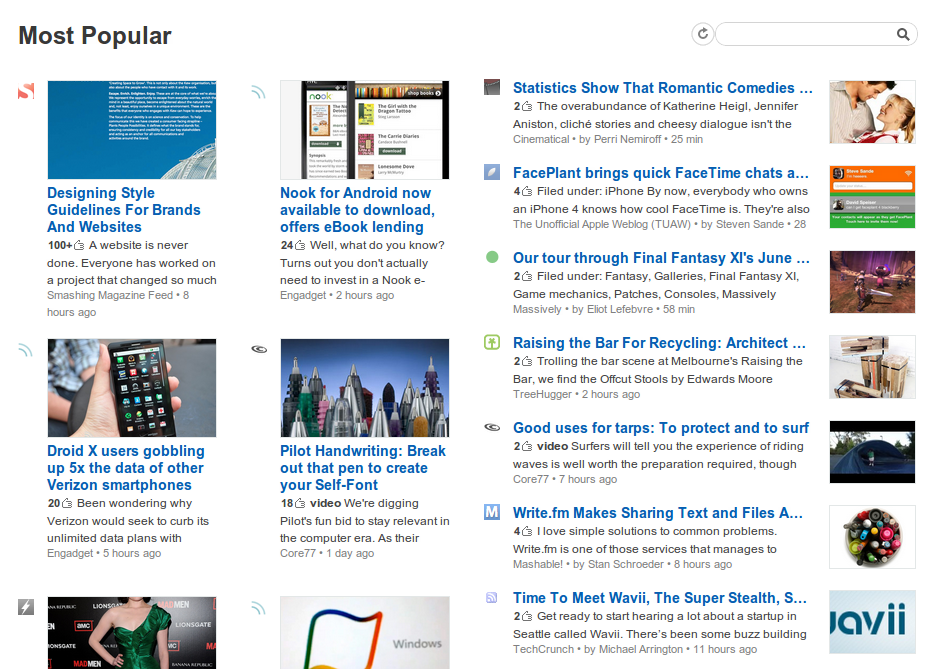Click the romantic couple thumbnail
Viewport: 943px width, 669px height.
tap(872, 112)
